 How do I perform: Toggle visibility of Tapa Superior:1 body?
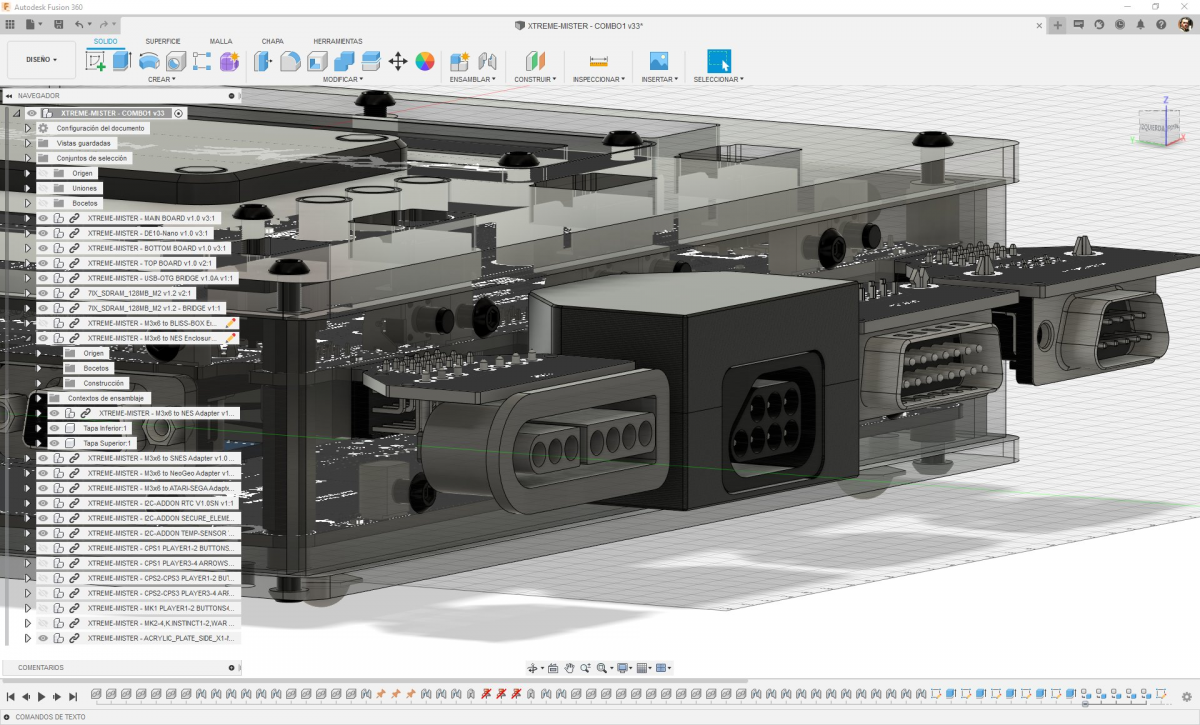pyautogui.click(x=54, y=443)
